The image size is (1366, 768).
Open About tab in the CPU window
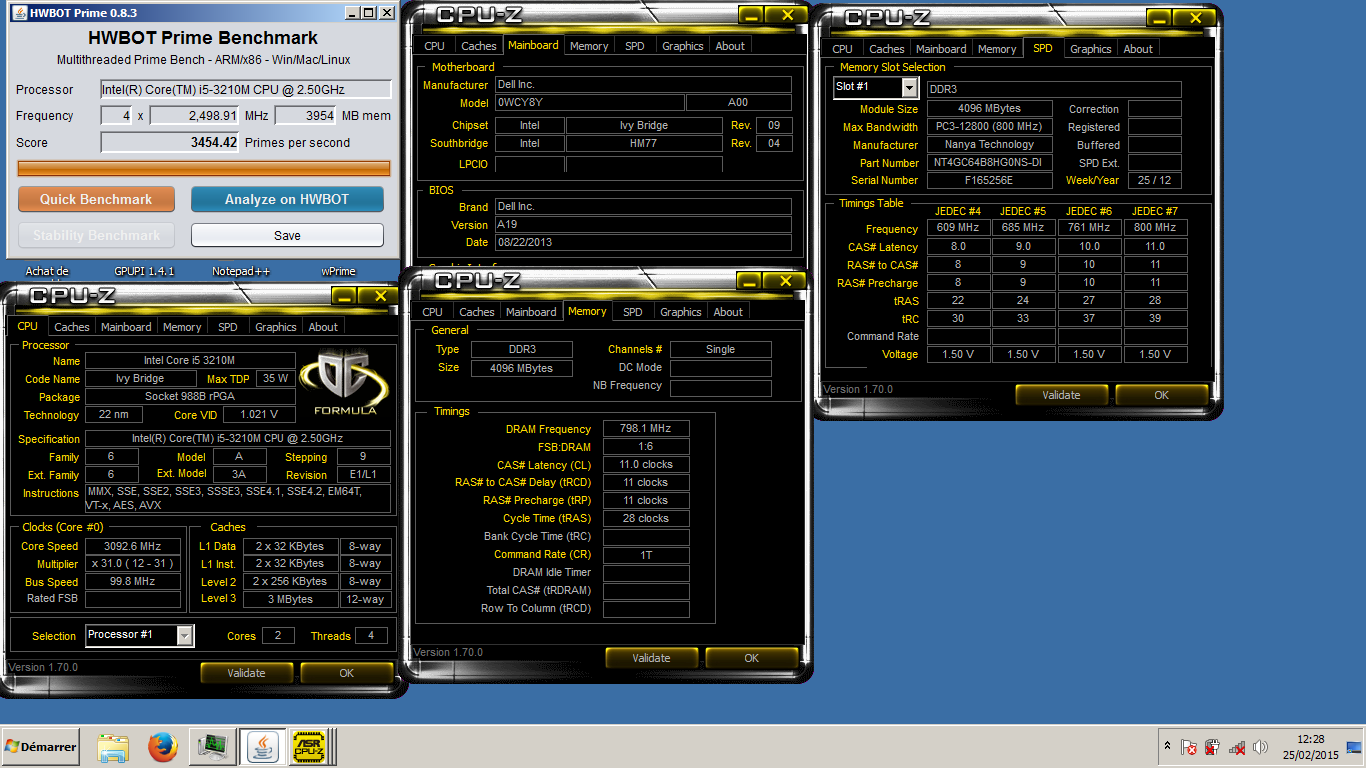(323, 327)
